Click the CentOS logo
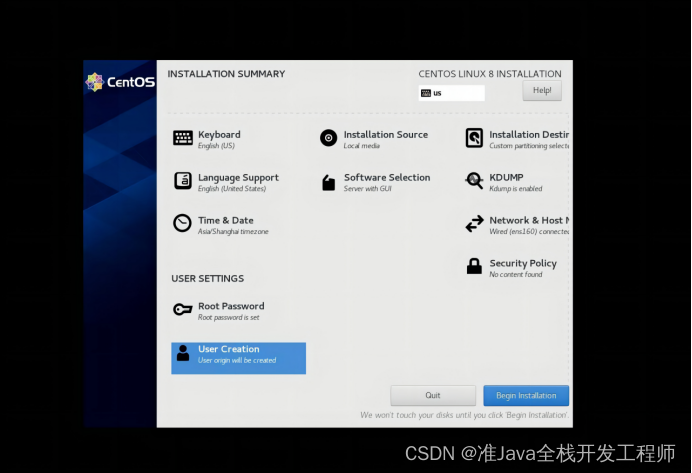Screen dimensions: 692x473 [x=120, y=82]
